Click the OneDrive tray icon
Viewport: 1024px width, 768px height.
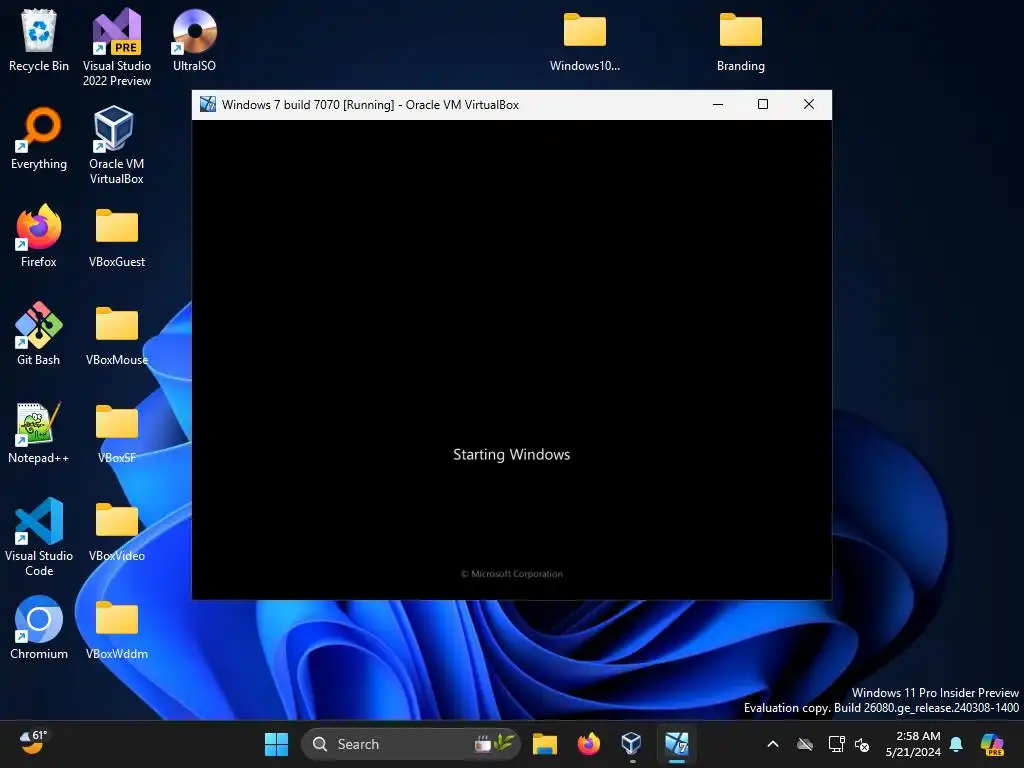coord(805,744)
